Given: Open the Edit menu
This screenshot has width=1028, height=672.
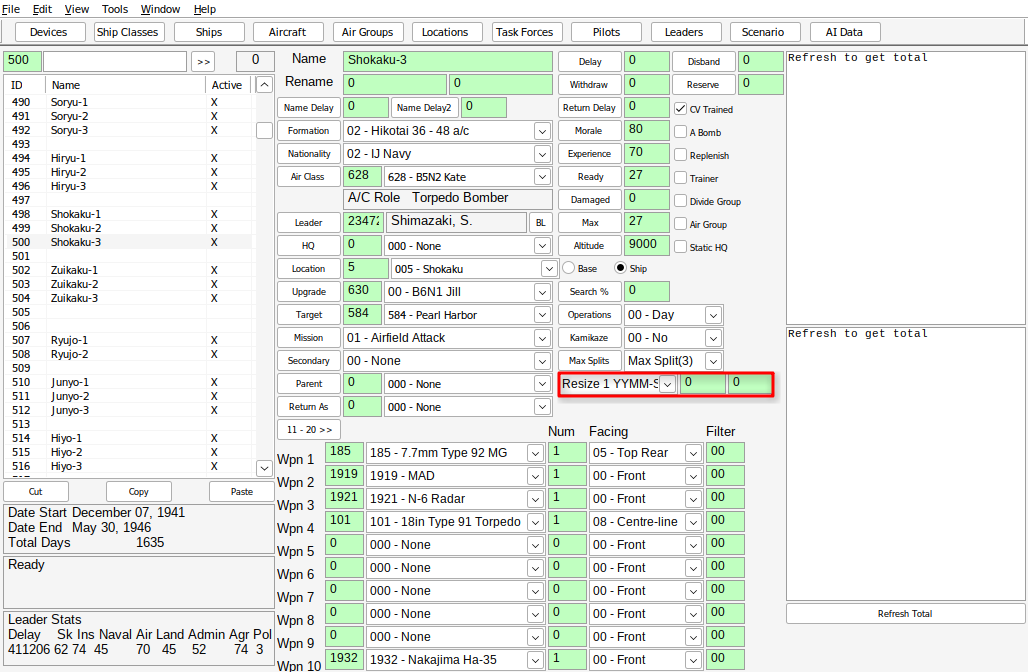Looking at the screenshot, I should coord(43,9).
